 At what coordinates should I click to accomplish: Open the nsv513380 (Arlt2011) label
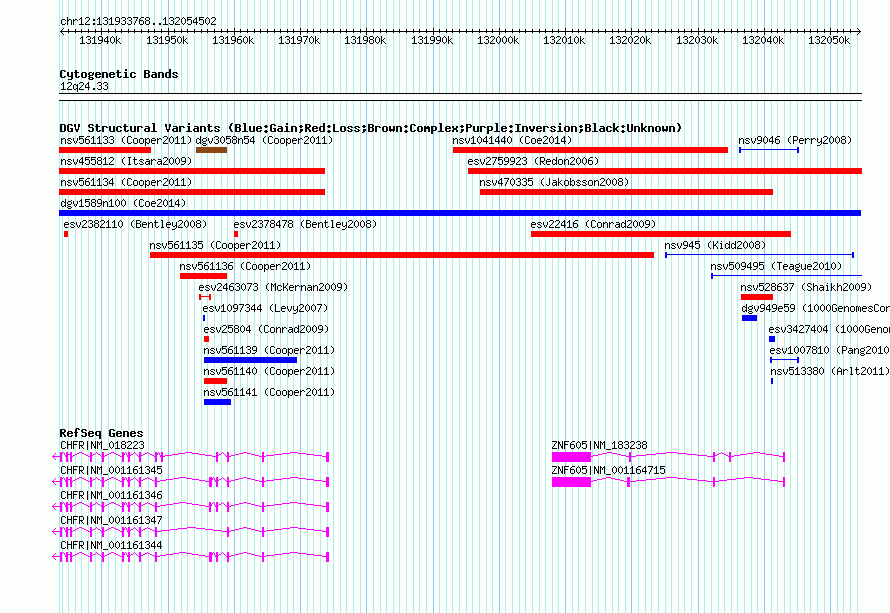pos(830,371)
